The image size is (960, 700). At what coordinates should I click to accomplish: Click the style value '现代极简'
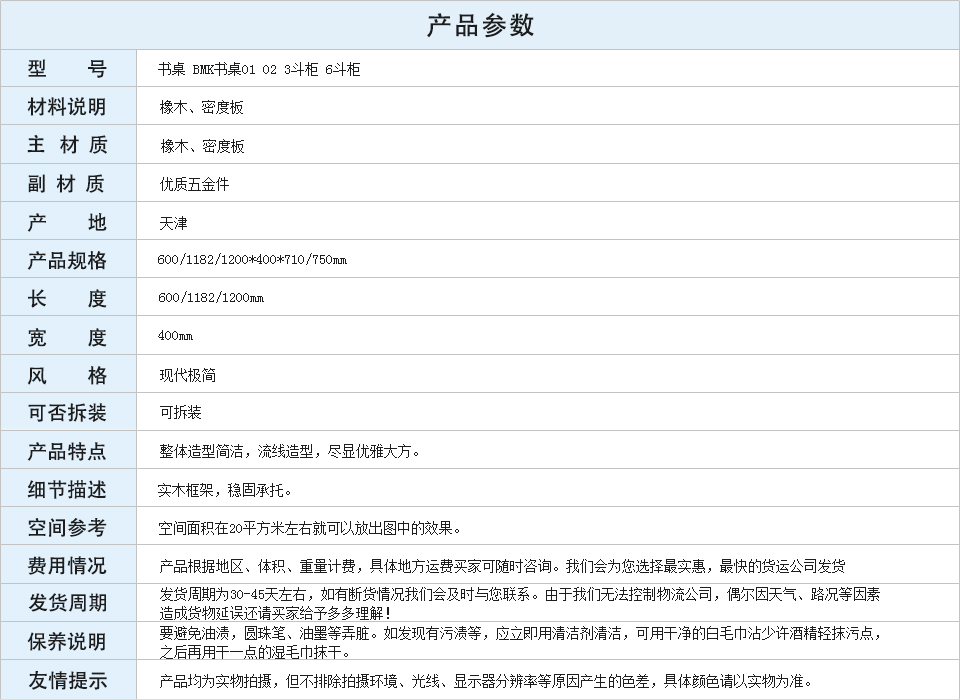[x=187, y=375]
